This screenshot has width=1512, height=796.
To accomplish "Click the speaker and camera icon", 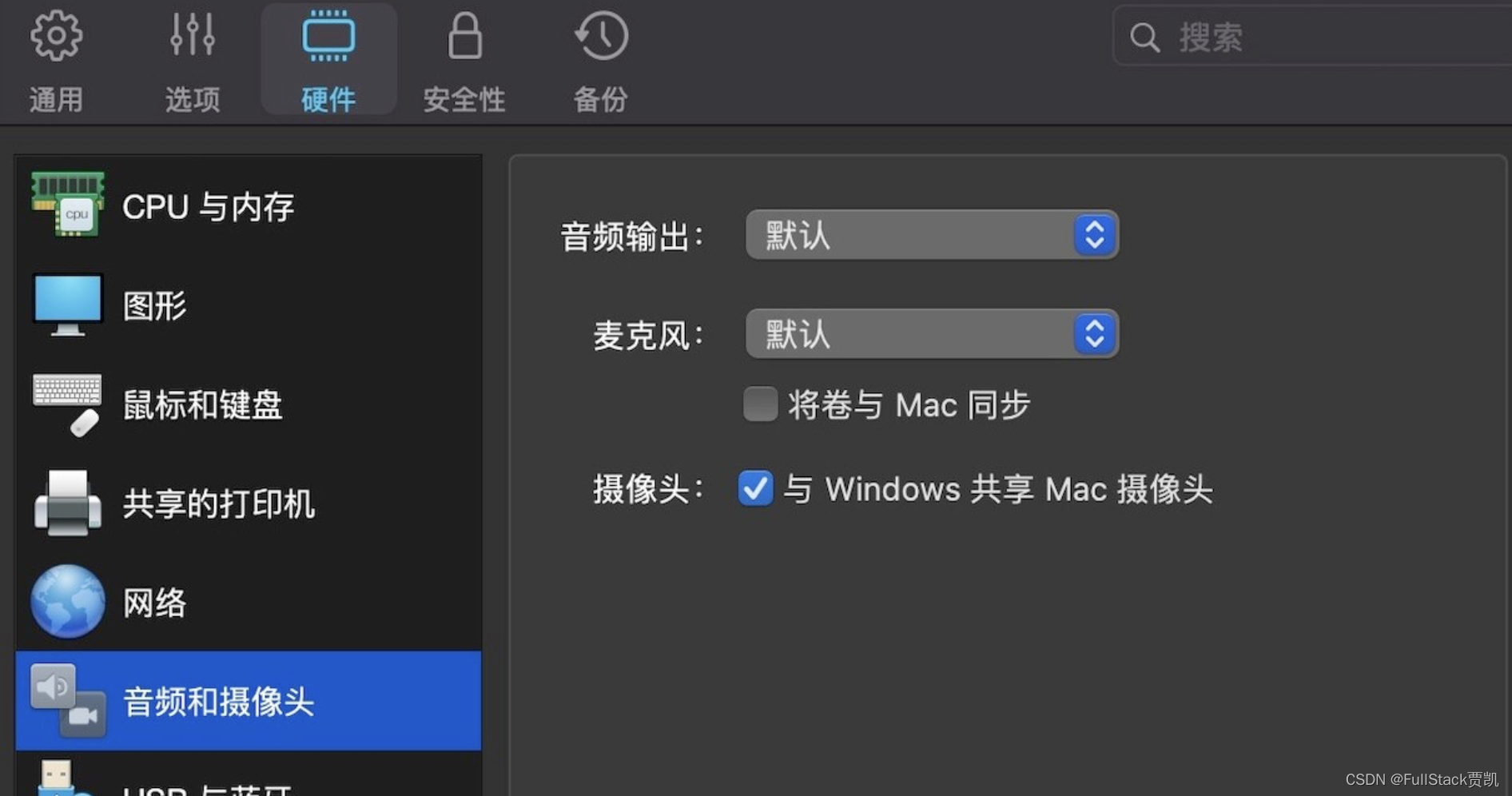I will click(x=68, y=700).
